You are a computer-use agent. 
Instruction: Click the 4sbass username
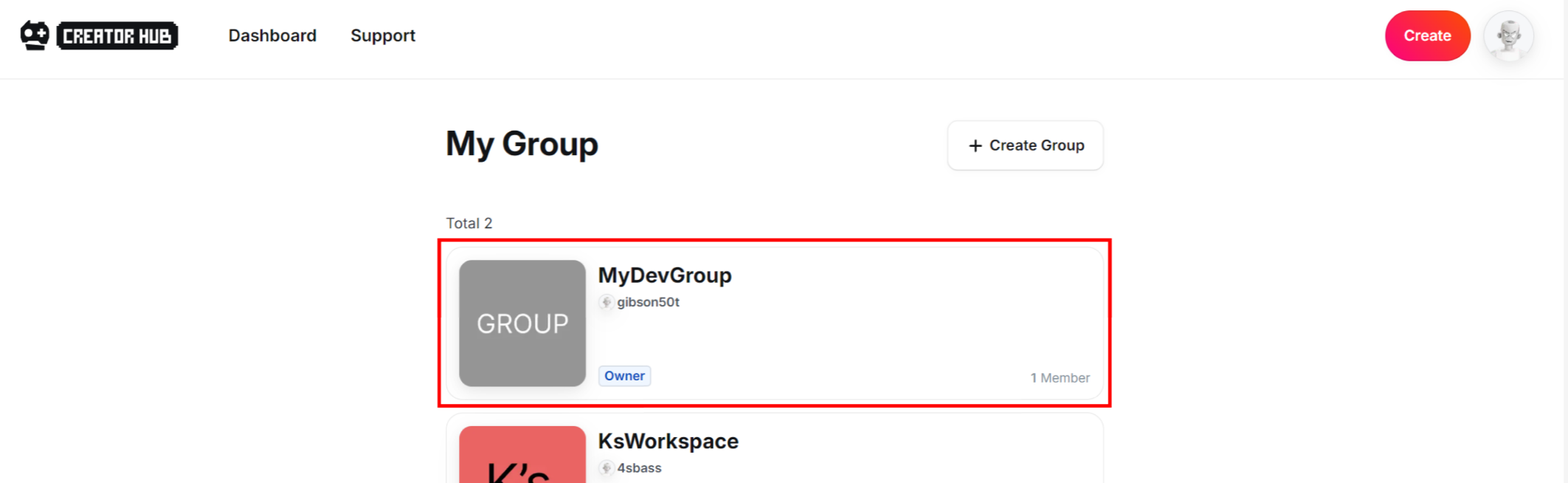point(639,468)
